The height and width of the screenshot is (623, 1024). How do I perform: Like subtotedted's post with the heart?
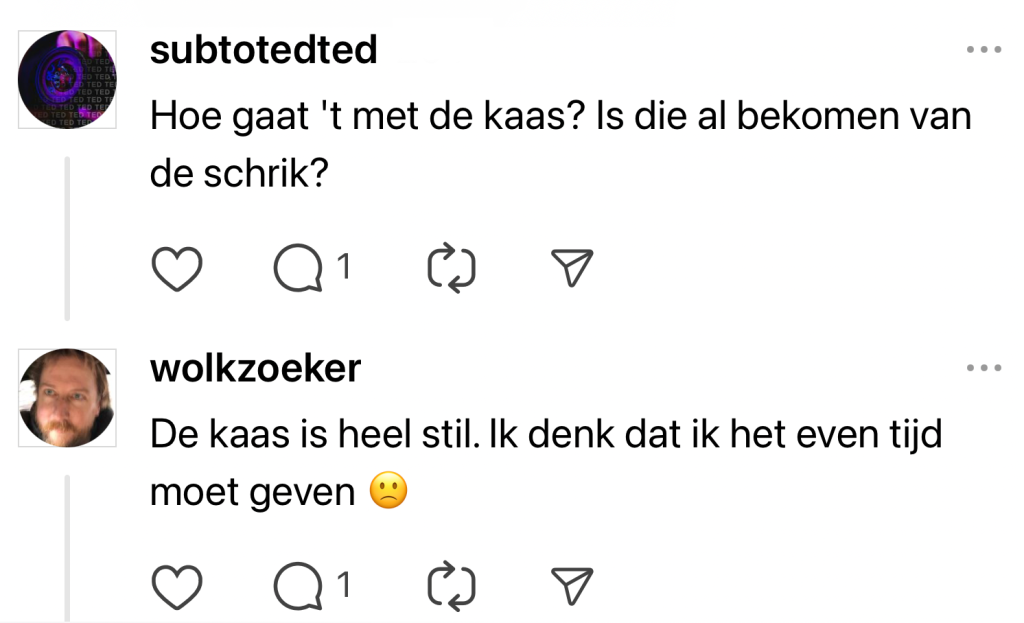point(177,269)
